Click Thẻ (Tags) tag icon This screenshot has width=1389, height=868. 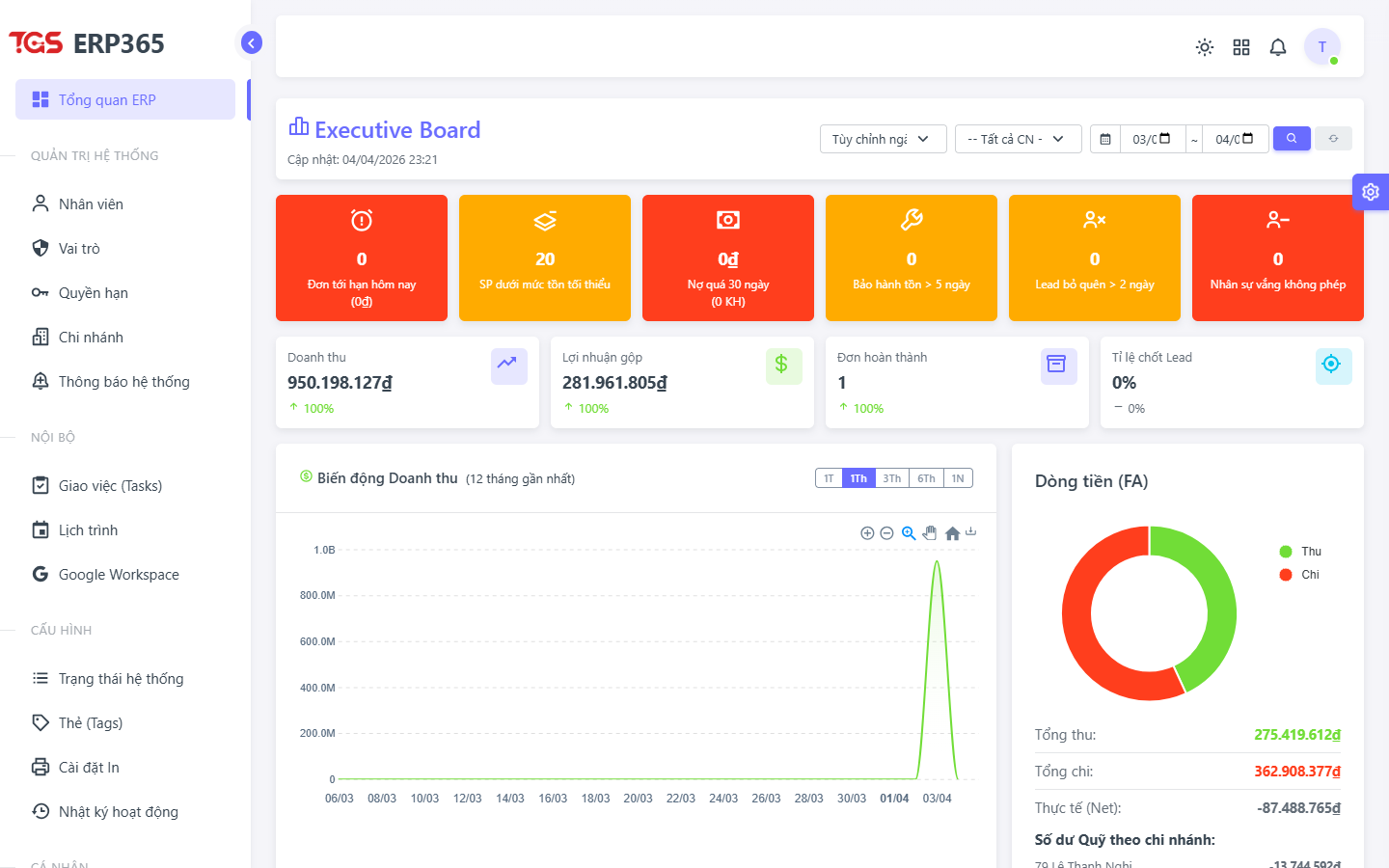coord(41,722)
